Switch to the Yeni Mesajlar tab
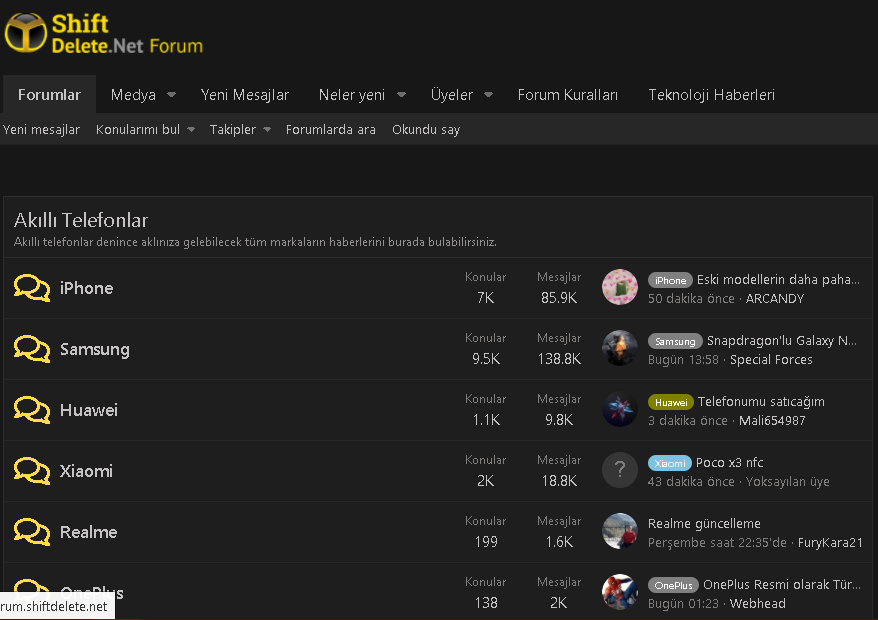Screen dimensions: 878x620 click(x=245, y=95)
